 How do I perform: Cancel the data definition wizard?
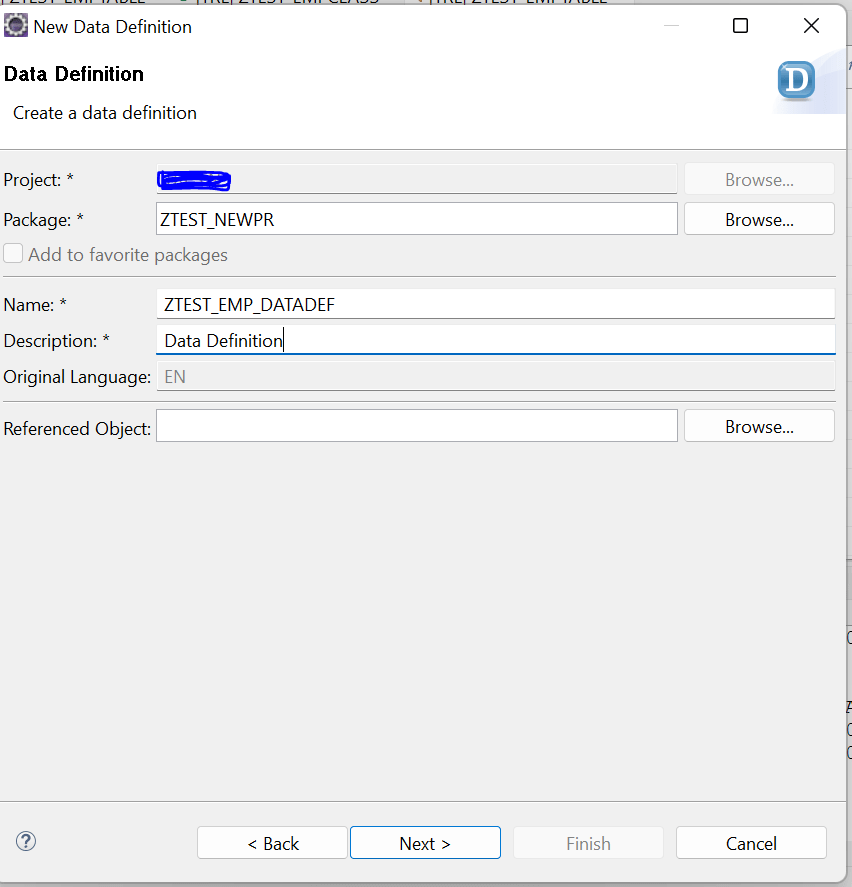[x=751, y=843]
